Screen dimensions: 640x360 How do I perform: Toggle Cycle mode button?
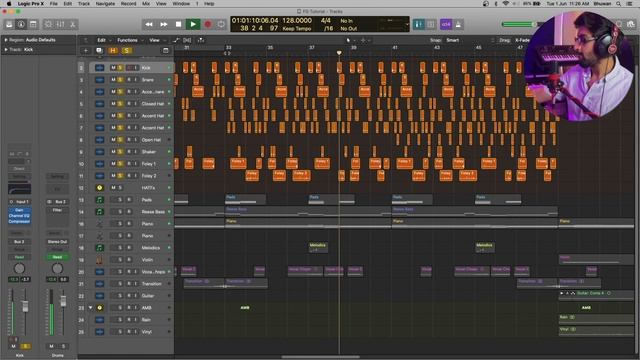point(221,24)
